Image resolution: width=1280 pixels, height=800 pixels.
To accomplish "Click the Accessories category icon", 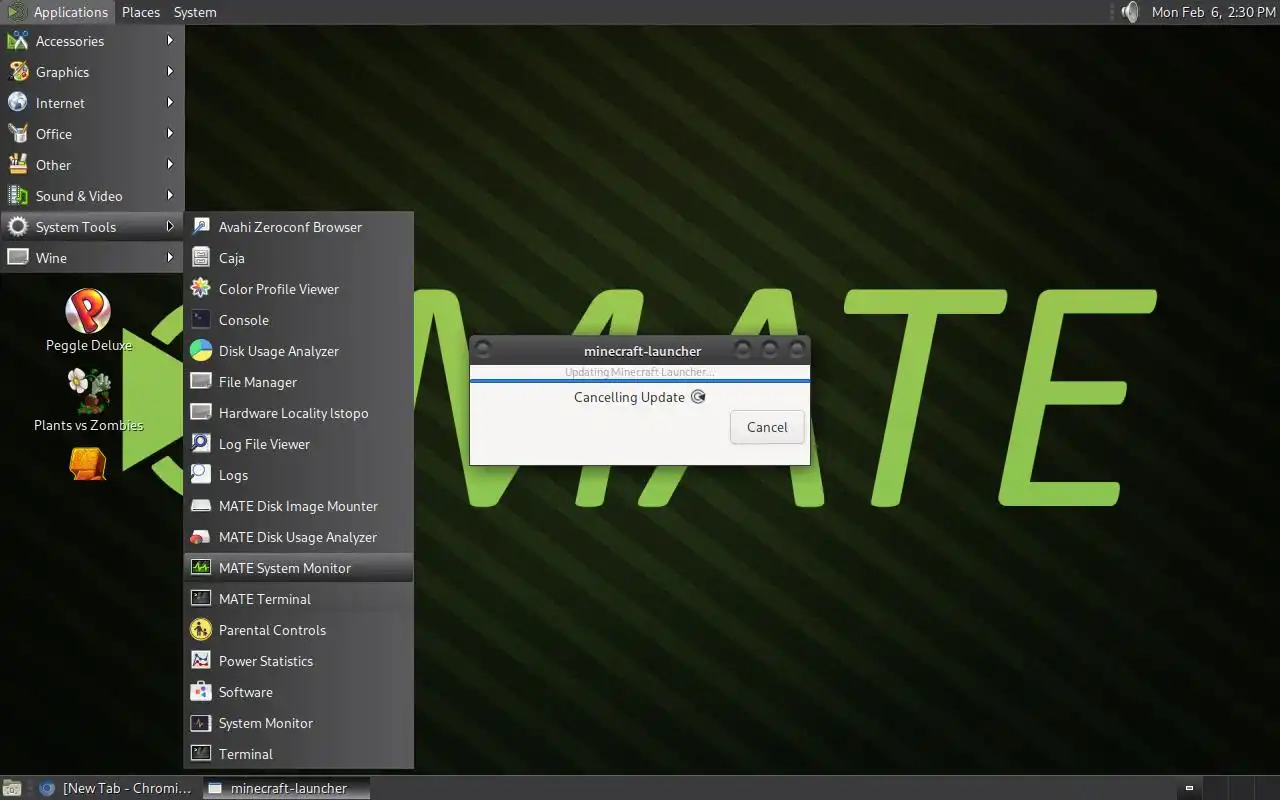I will pos(18,41).
